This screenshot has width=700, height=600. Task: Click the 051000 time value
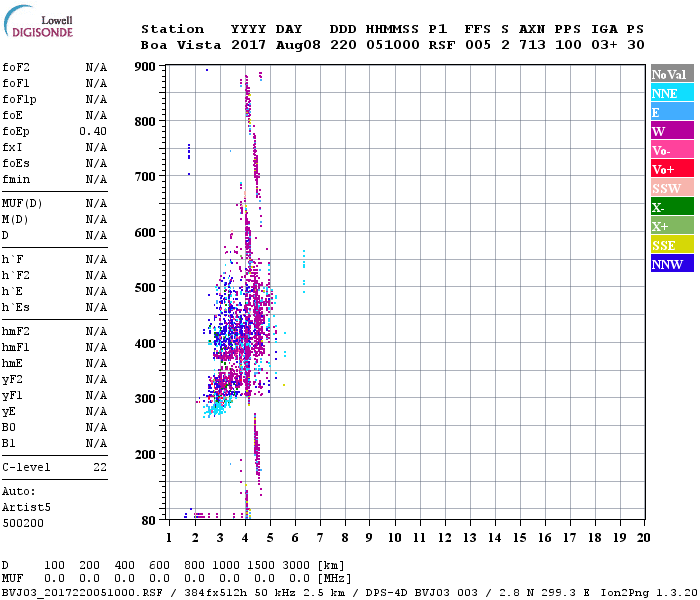392,45
